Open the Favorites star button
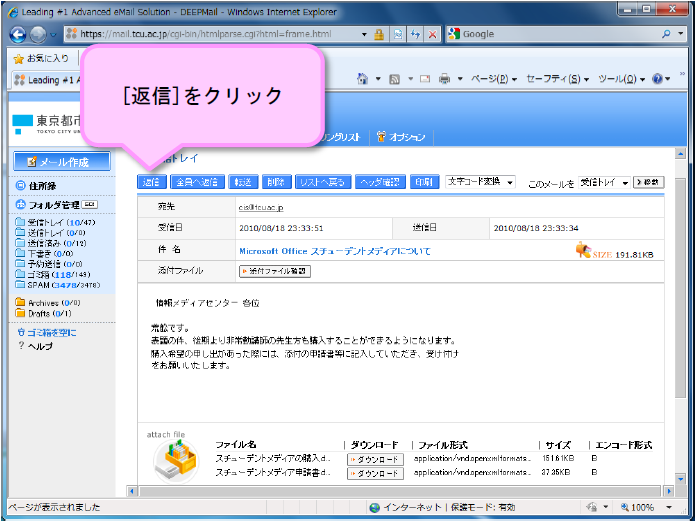Viewport: 696px width, 521px height. tap(41, 58)
